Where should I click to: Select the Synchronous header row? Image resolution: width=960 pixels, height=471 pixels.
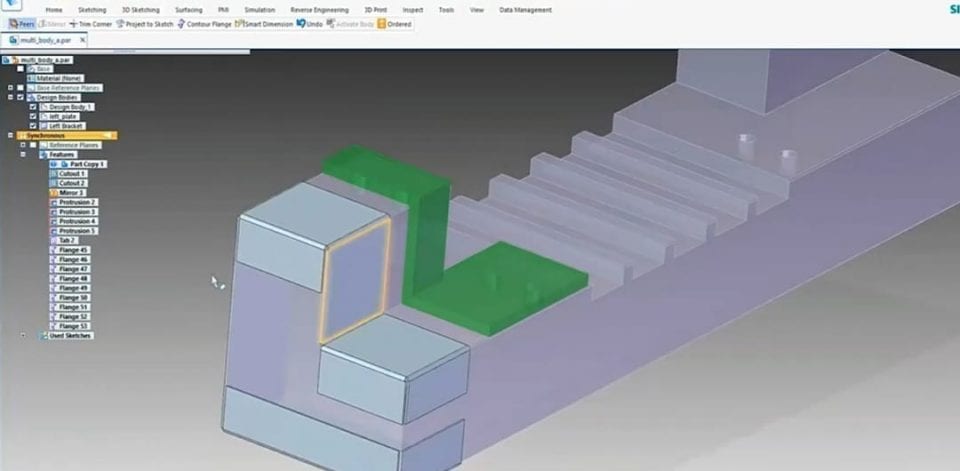tap(66, 135)
